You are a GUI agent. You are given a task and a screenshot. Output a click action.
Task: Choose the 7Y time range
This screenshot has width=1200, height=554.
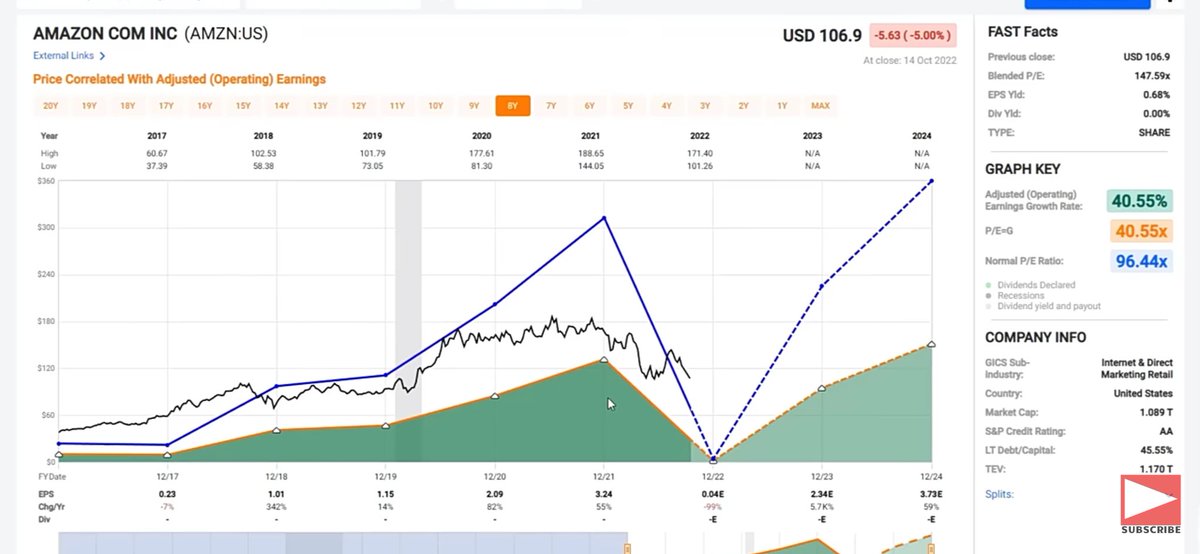point(551,106)
